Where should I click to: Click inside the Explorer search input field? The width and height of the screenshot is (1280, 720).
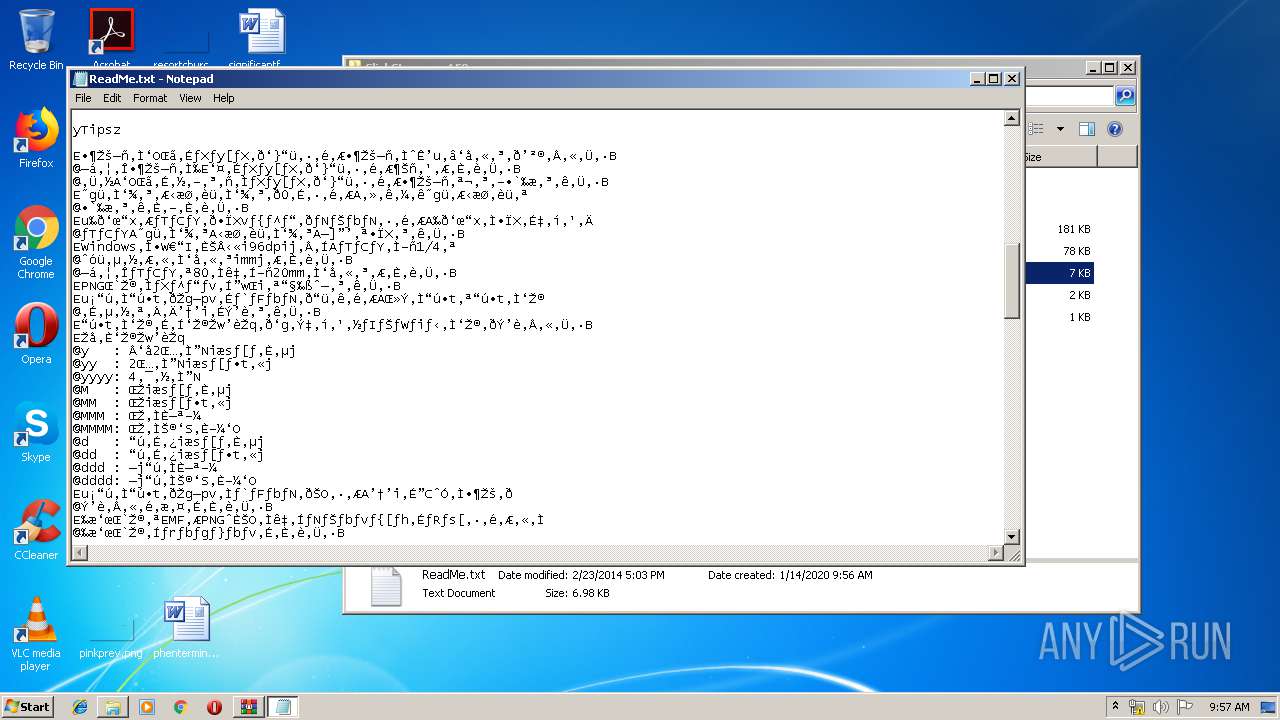(x=1068, y=96)
